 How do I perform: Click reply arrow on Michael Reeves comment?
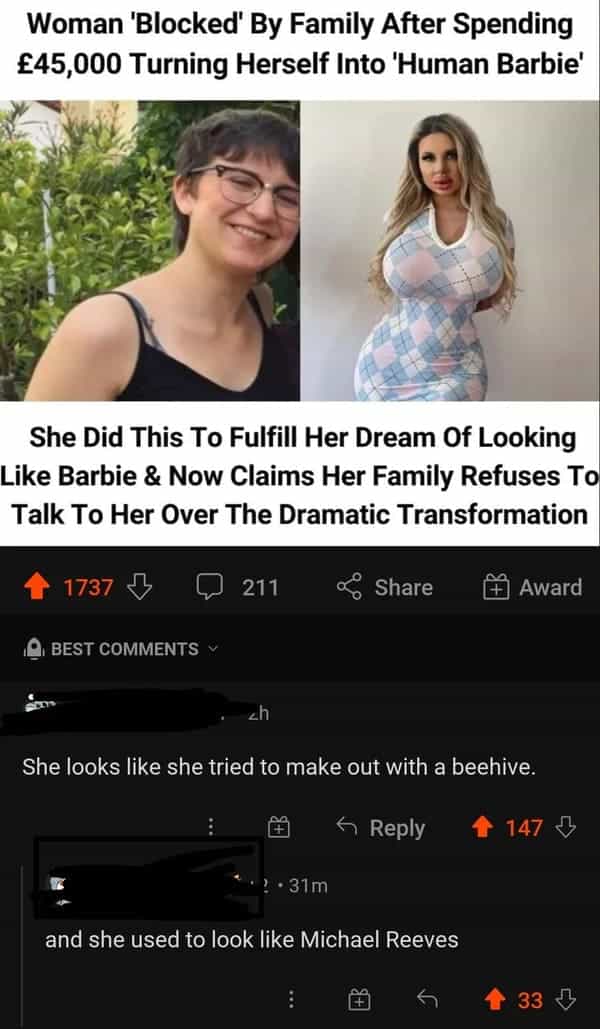(x=427, y=999)
